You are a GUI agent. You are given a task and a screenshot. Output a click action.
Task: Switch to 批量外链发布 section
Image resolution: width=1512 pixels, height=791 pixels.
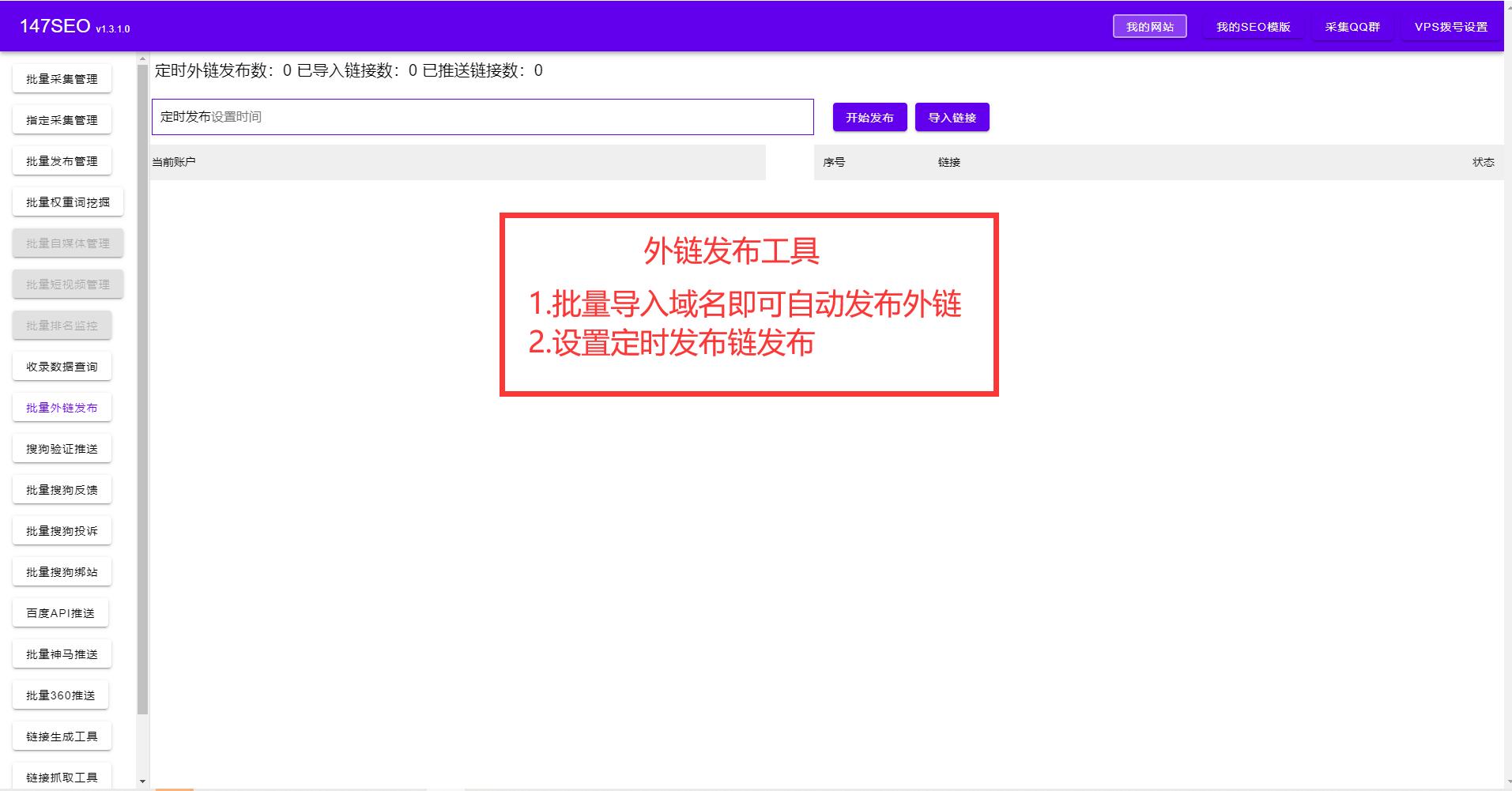(x=61, y=407)
